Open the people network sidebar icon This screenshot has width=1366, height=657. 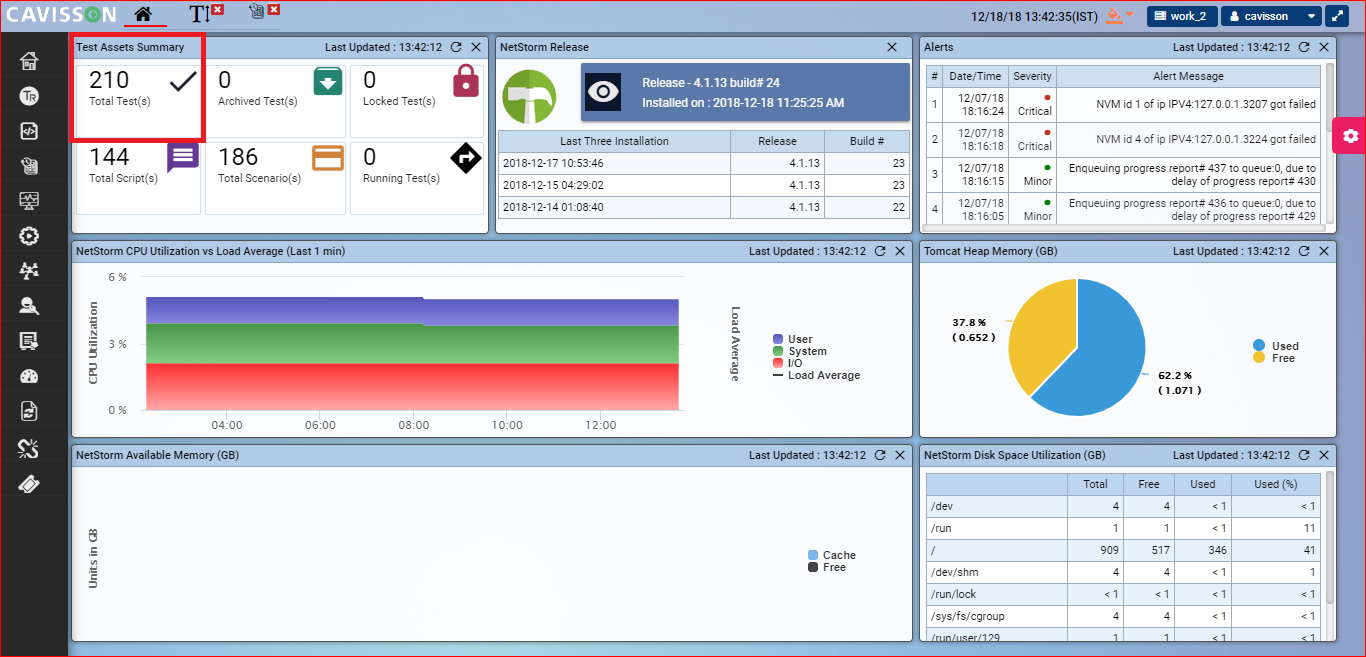coord(29,271)
